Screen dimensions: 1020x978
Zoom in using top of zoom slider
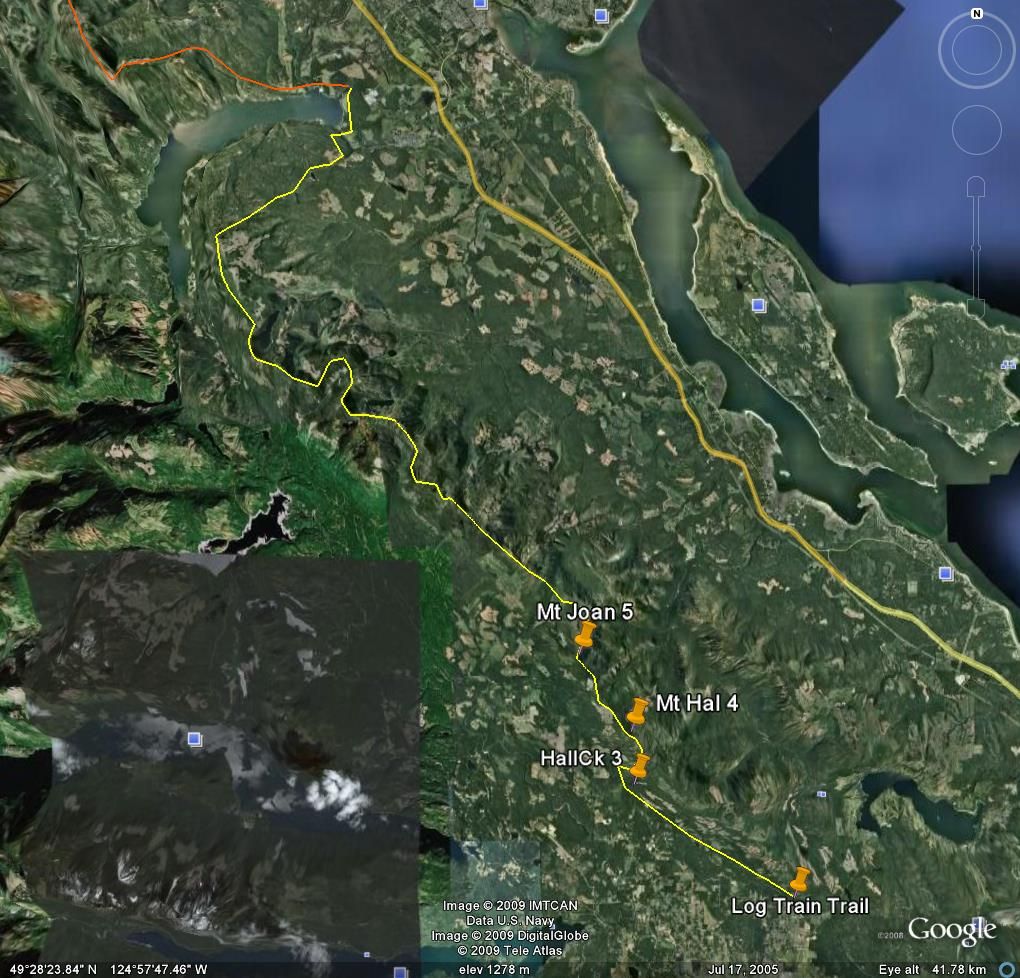tap(977, 187)
